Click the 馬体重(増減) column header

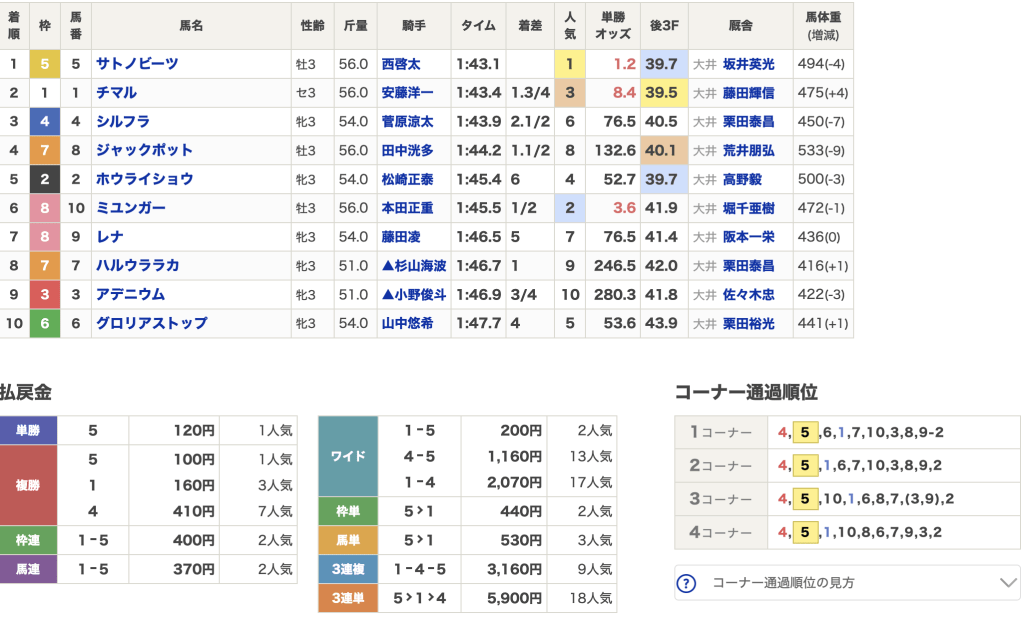[x=823, y=25]
